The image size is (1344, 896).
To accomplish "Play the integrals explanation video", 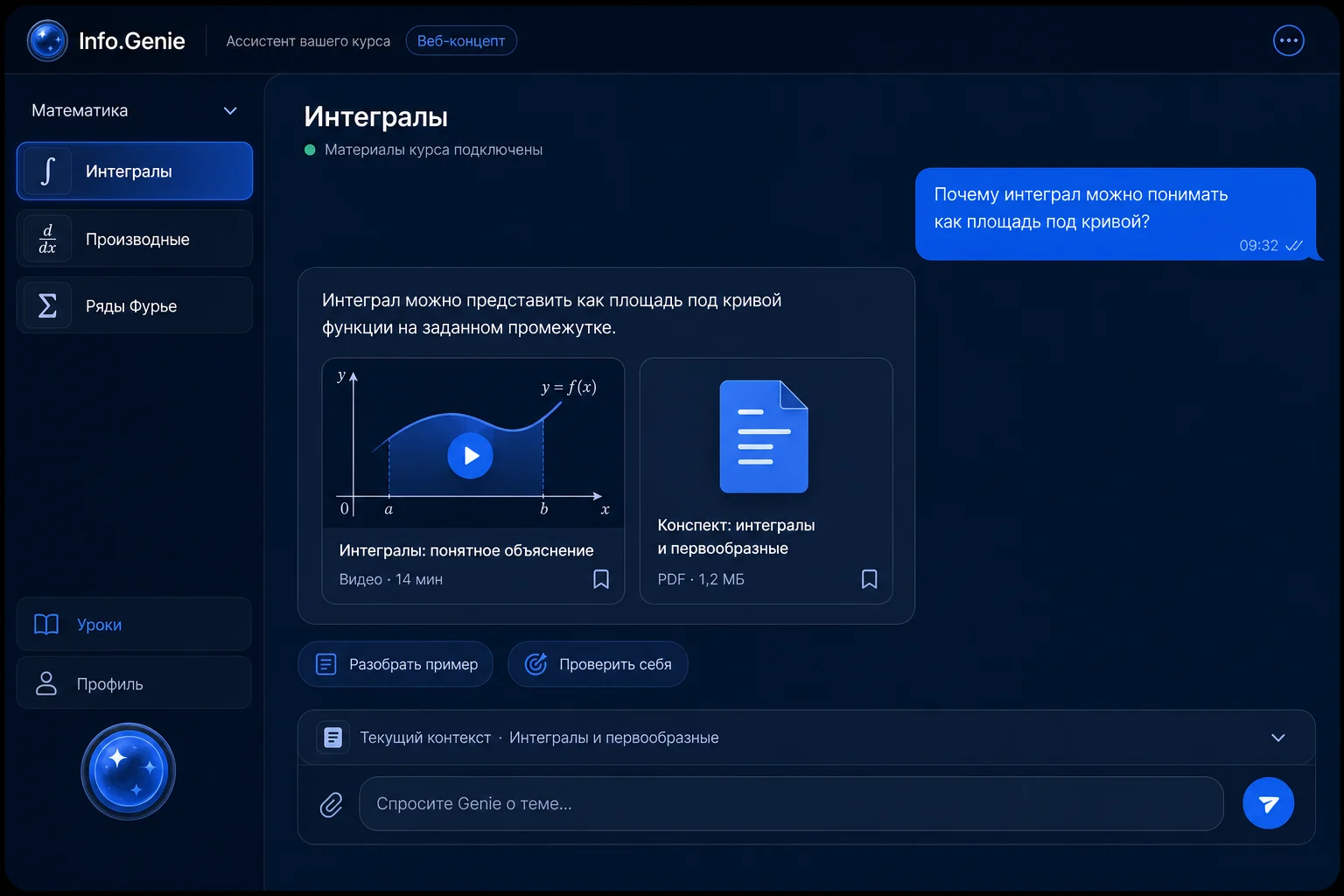I will [x=470, y=456].
